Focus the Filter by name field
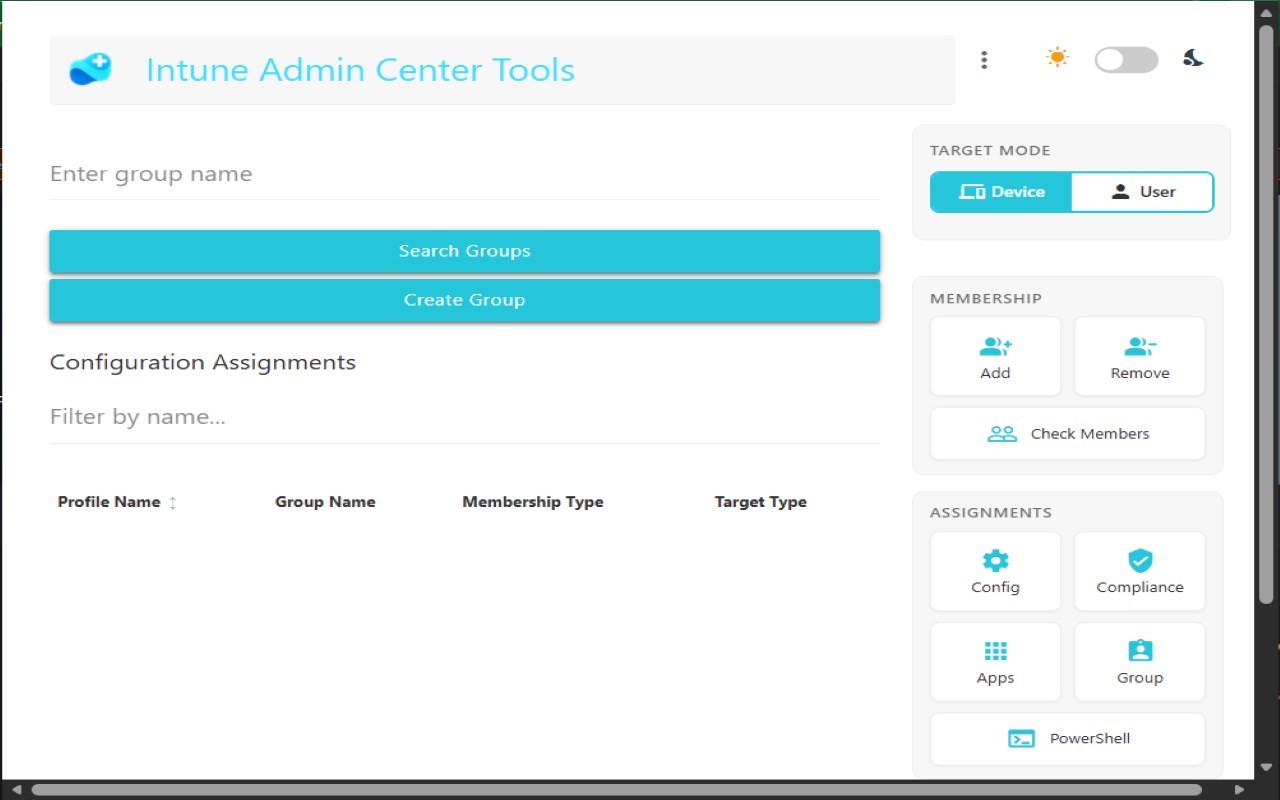Image resolution: width=1280 pixels, height=800 pixels. tap(465, 418)
